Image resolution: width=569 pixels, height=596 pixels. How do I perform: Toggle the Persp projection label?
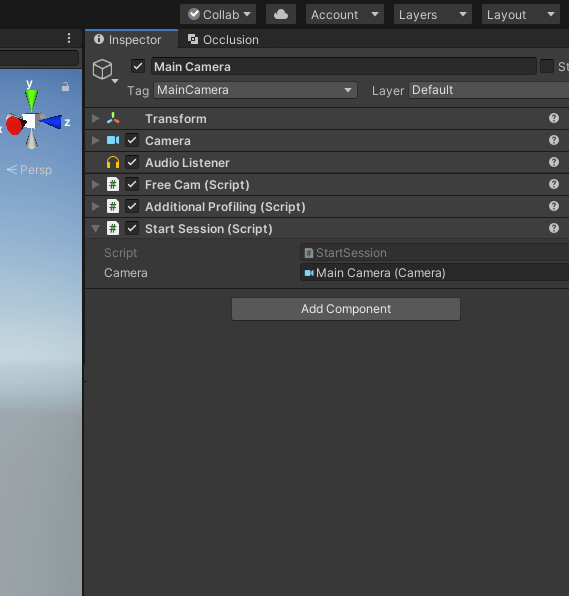[30, 170]
